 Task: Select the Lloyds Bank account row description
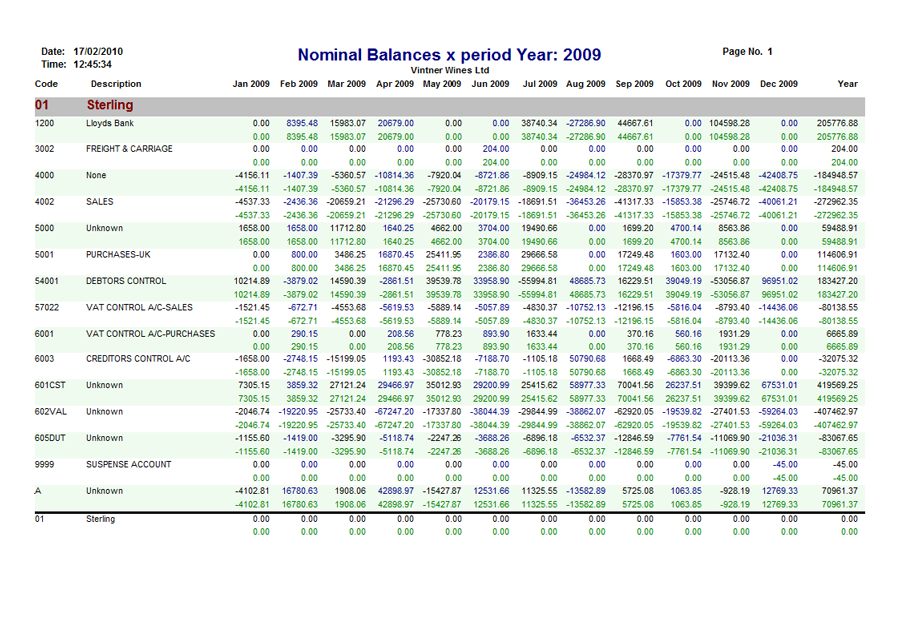[110, 123]
